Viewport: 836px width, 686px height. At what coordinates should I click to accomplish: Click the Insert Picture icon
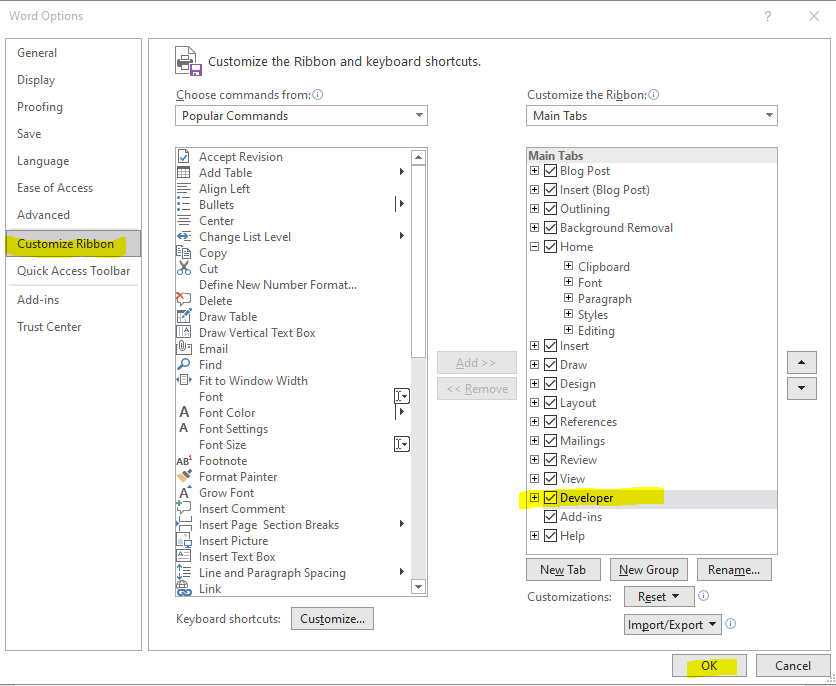184,541
